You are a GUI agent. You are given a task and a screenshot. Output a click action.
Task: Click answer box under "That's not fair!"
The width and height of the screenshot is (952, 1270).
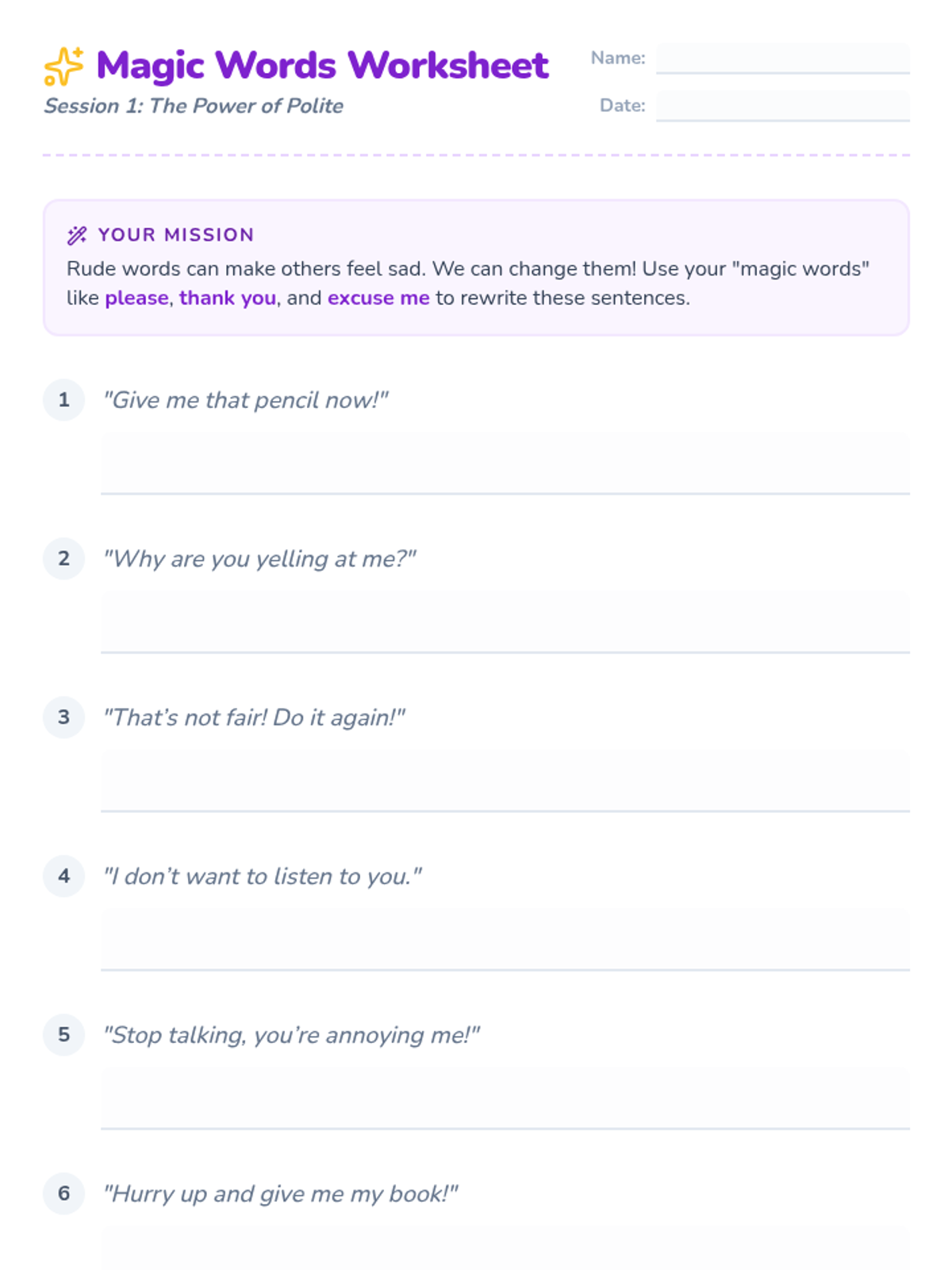(x=505, y=781)
